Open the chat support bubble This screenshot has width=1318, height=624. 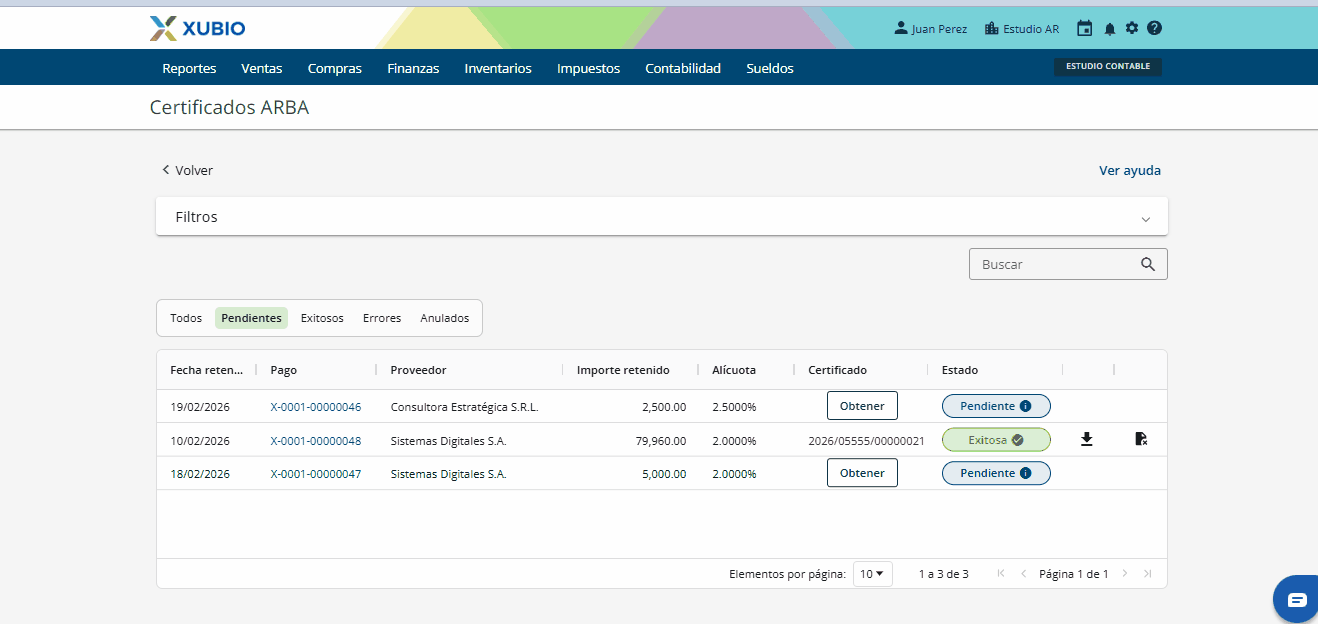[x=1296, y=599]
